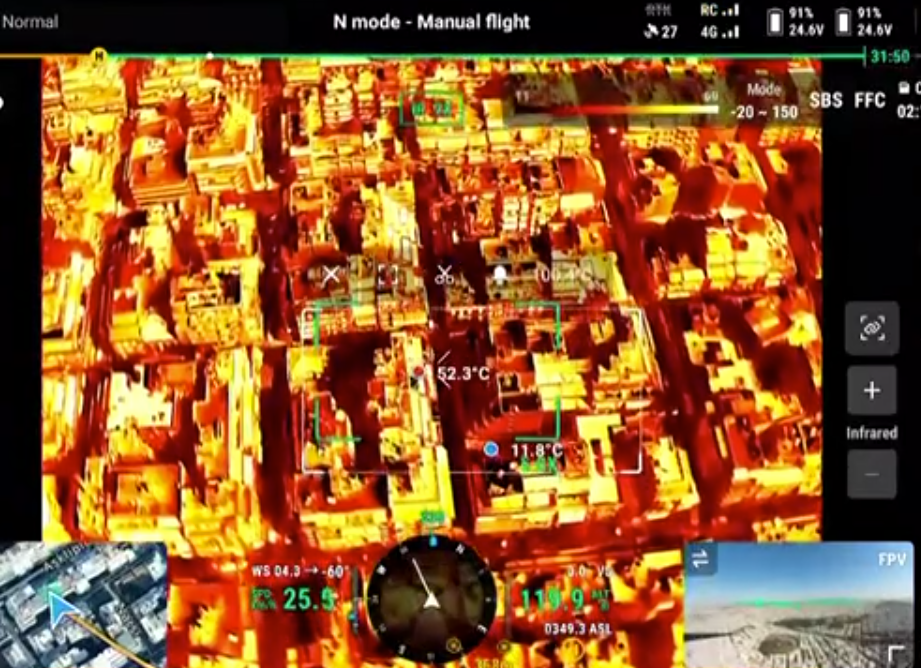Select the area measurement frame icon
This screenshot has height=668, width=921.
(x=388, y=275)
